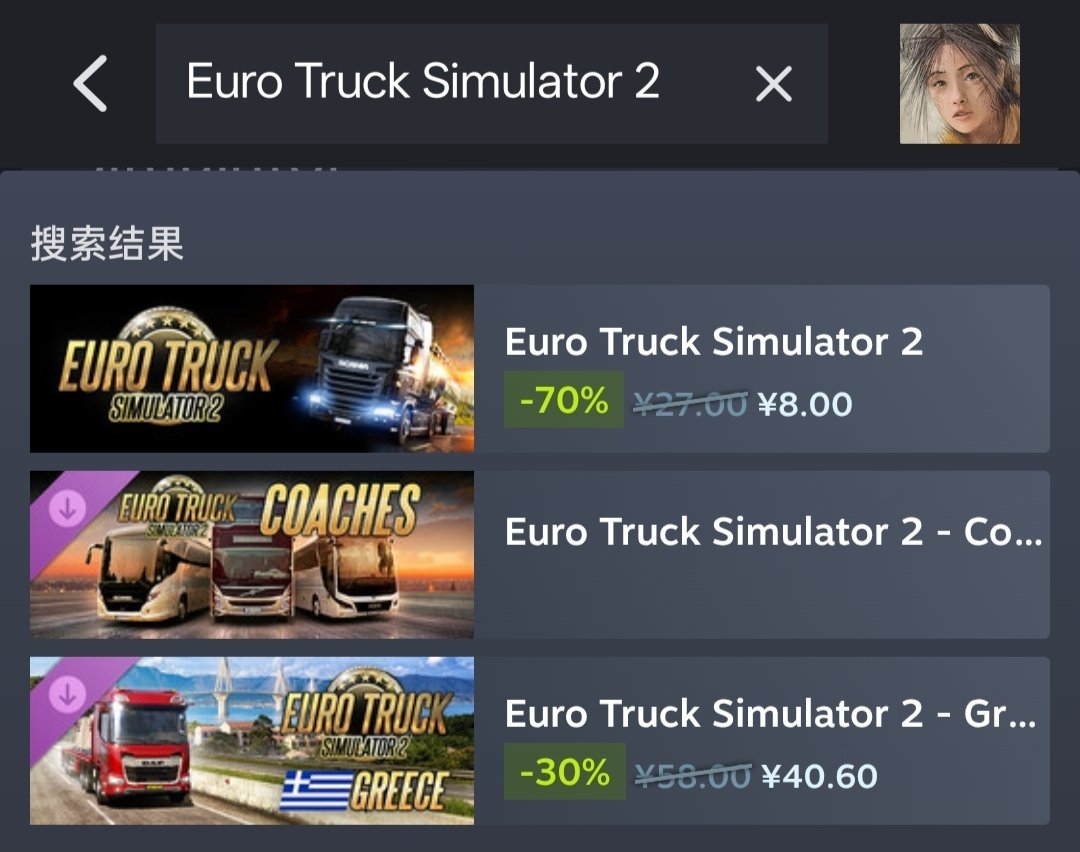Click the ¥8.00 sale price

805,404
